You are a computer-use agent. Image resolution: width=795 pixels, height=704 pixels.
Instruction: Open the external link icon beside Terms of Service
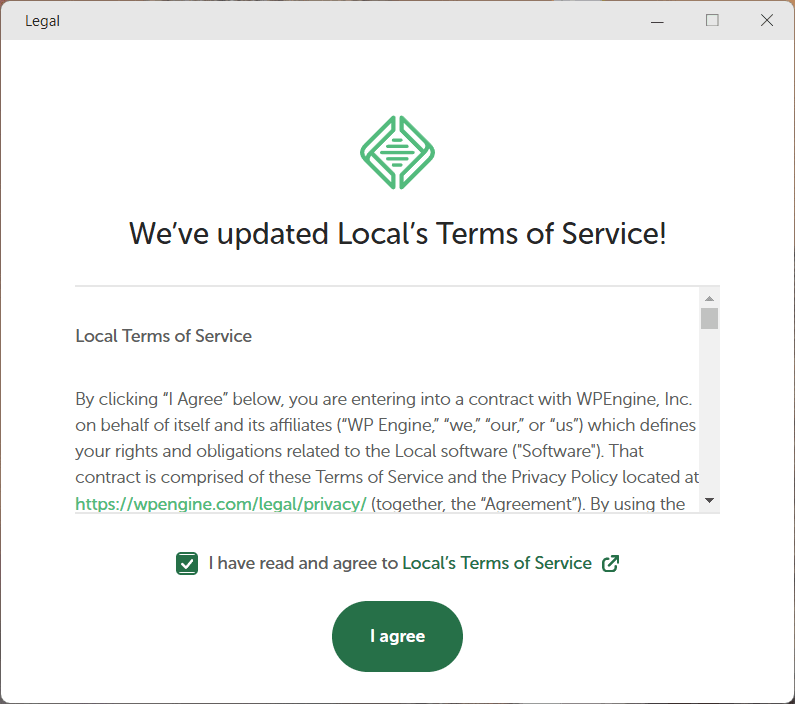click(x=610, y=564)
